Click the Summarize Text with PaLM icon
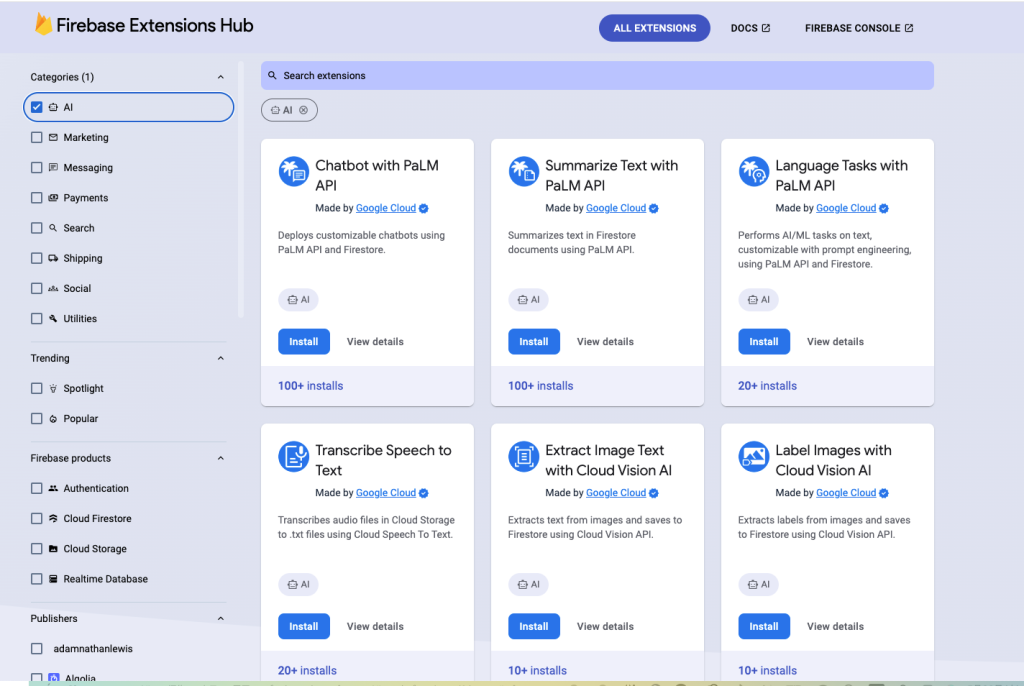 point(523,172)
